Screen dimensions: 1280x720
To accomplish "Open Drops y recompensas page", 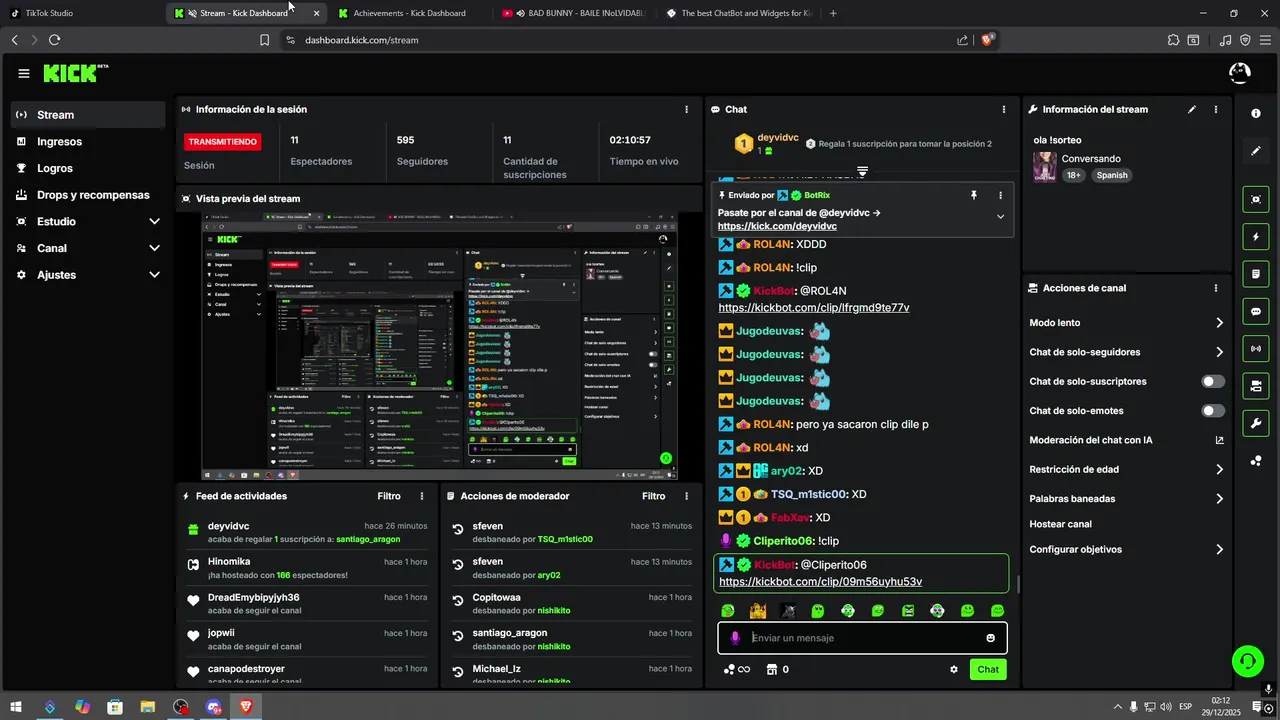I will click(x=88, y=195).
